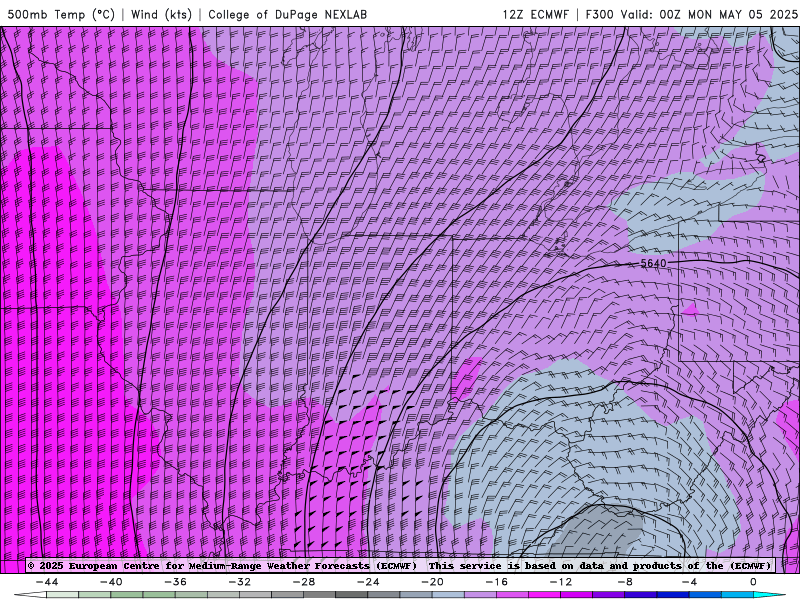The width and height of the screenshot is (800, 600).
Task: Click the '-8' legend value
Action: (626, 582)
